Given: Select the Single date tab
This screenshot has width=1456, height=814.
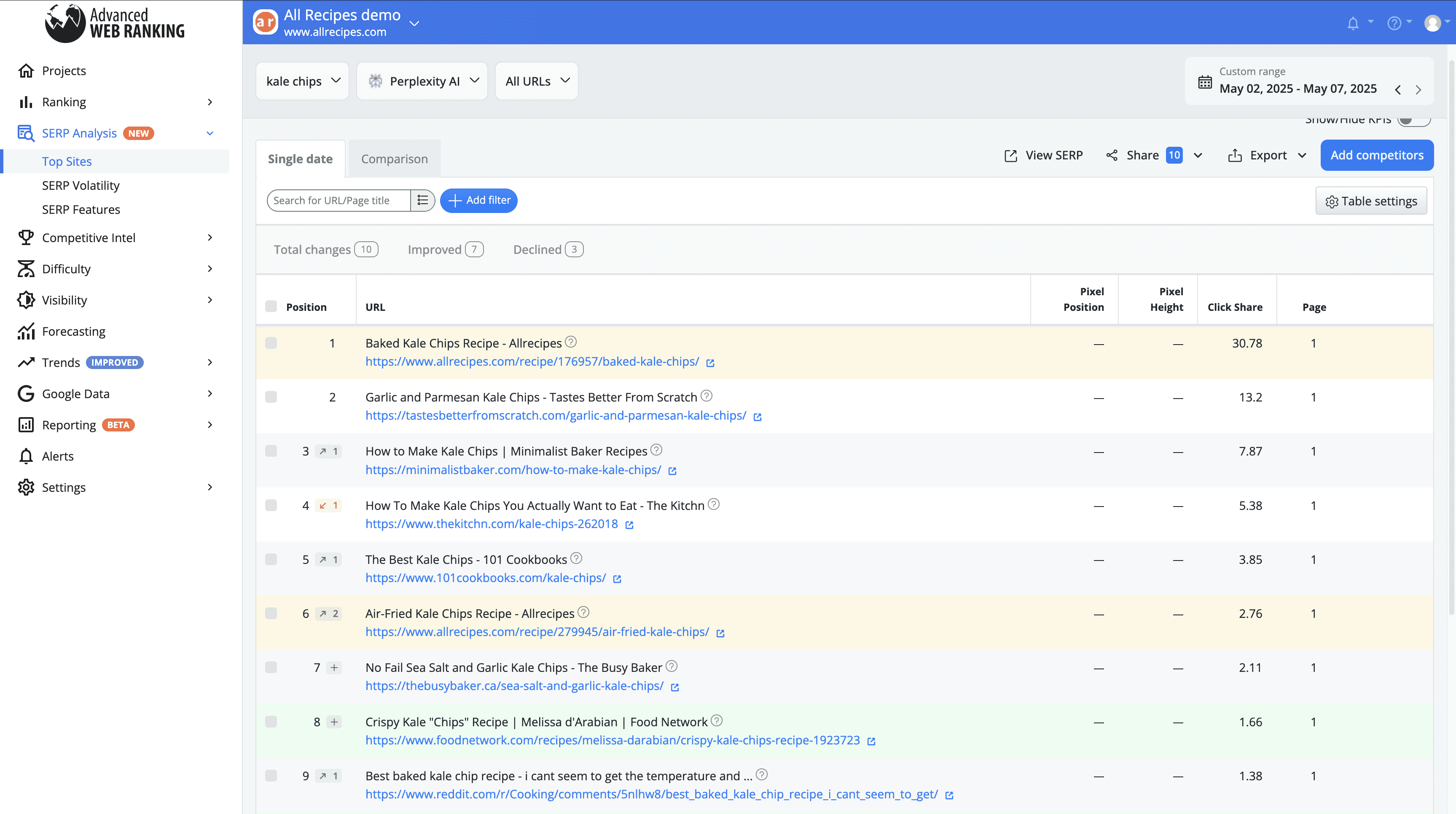Looking at the screenshot, I should (300, 159).
